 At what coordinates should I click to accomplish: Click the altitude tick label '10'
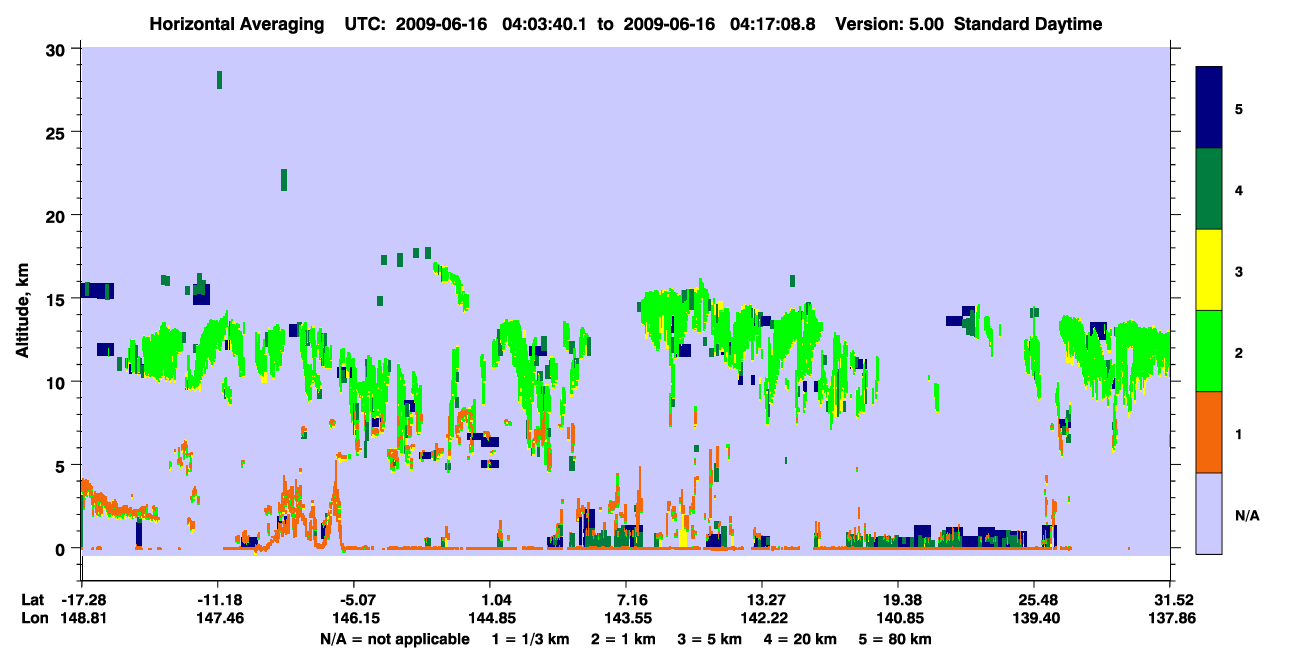tap(58, 382)
